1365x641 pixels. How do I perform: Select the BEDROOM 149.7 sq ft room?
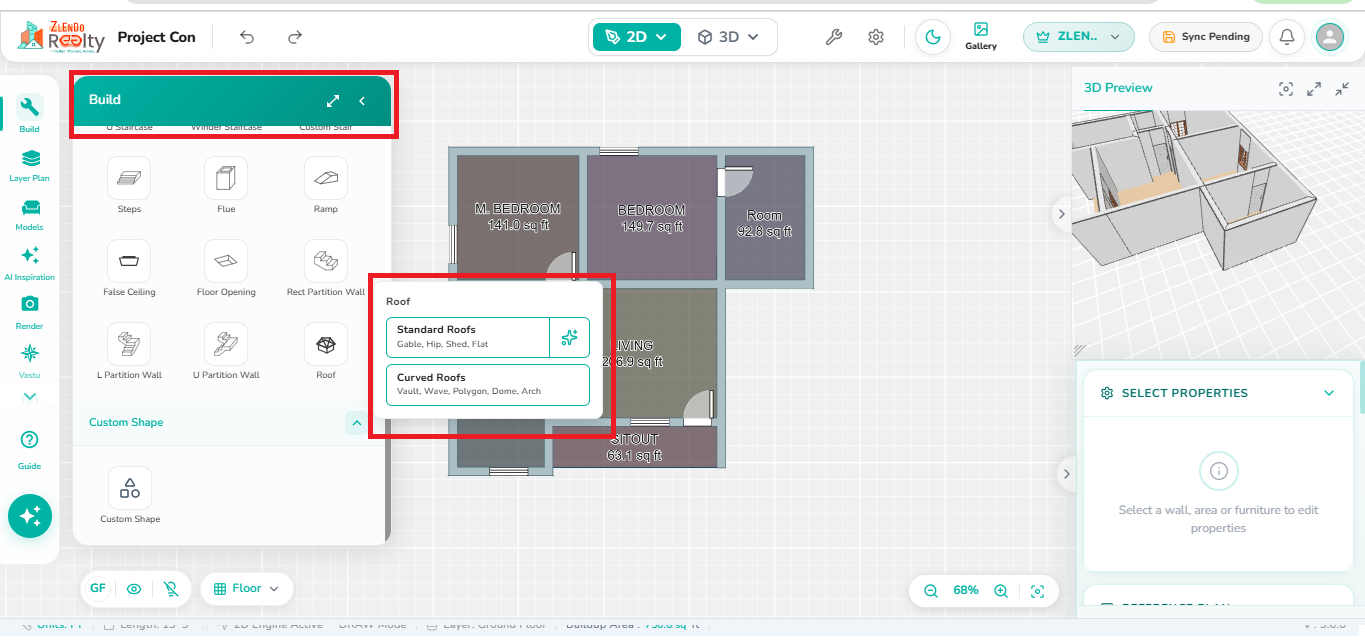point(651,218)
